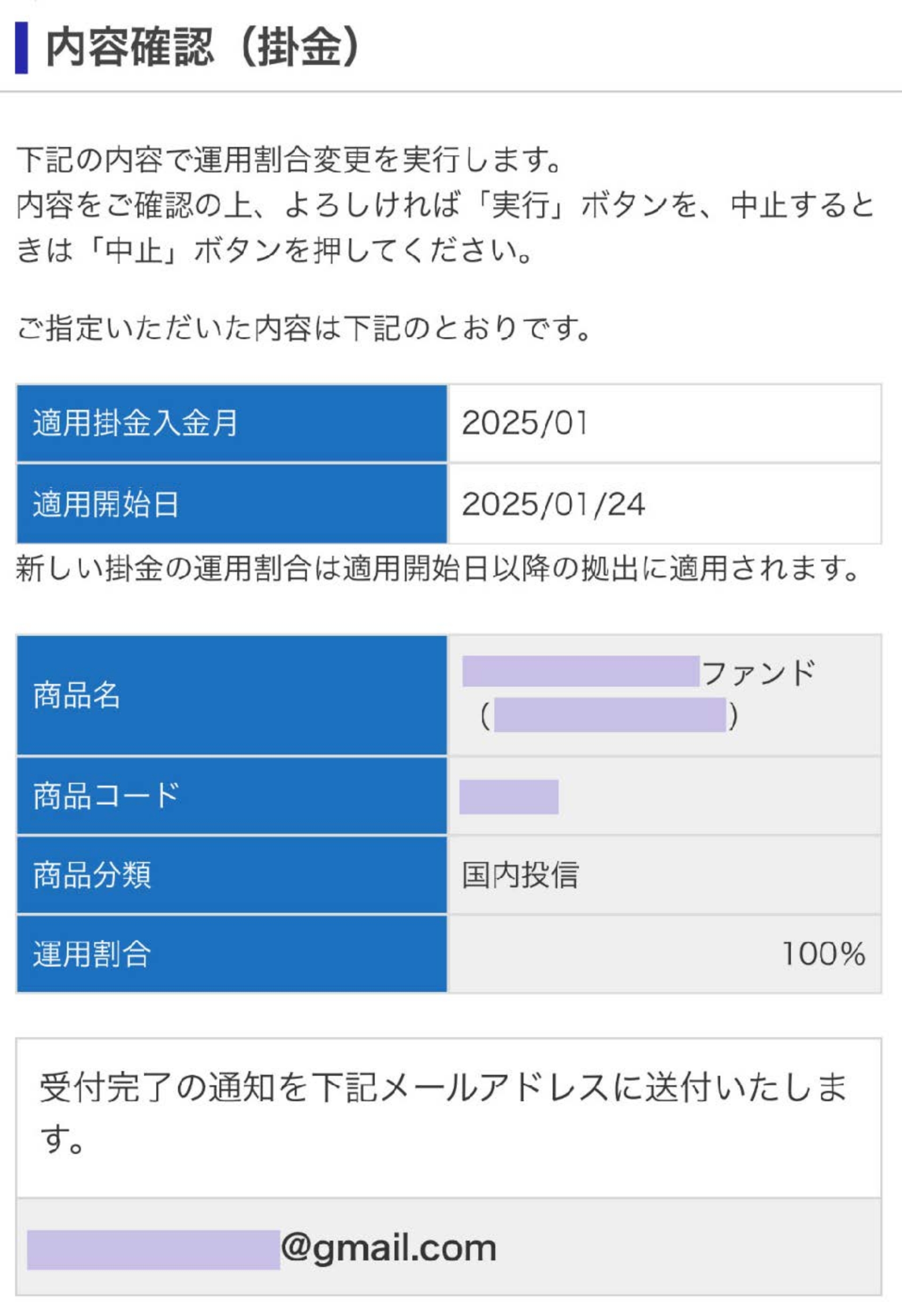
Task: Select the masked product code value
Action: 509,797
